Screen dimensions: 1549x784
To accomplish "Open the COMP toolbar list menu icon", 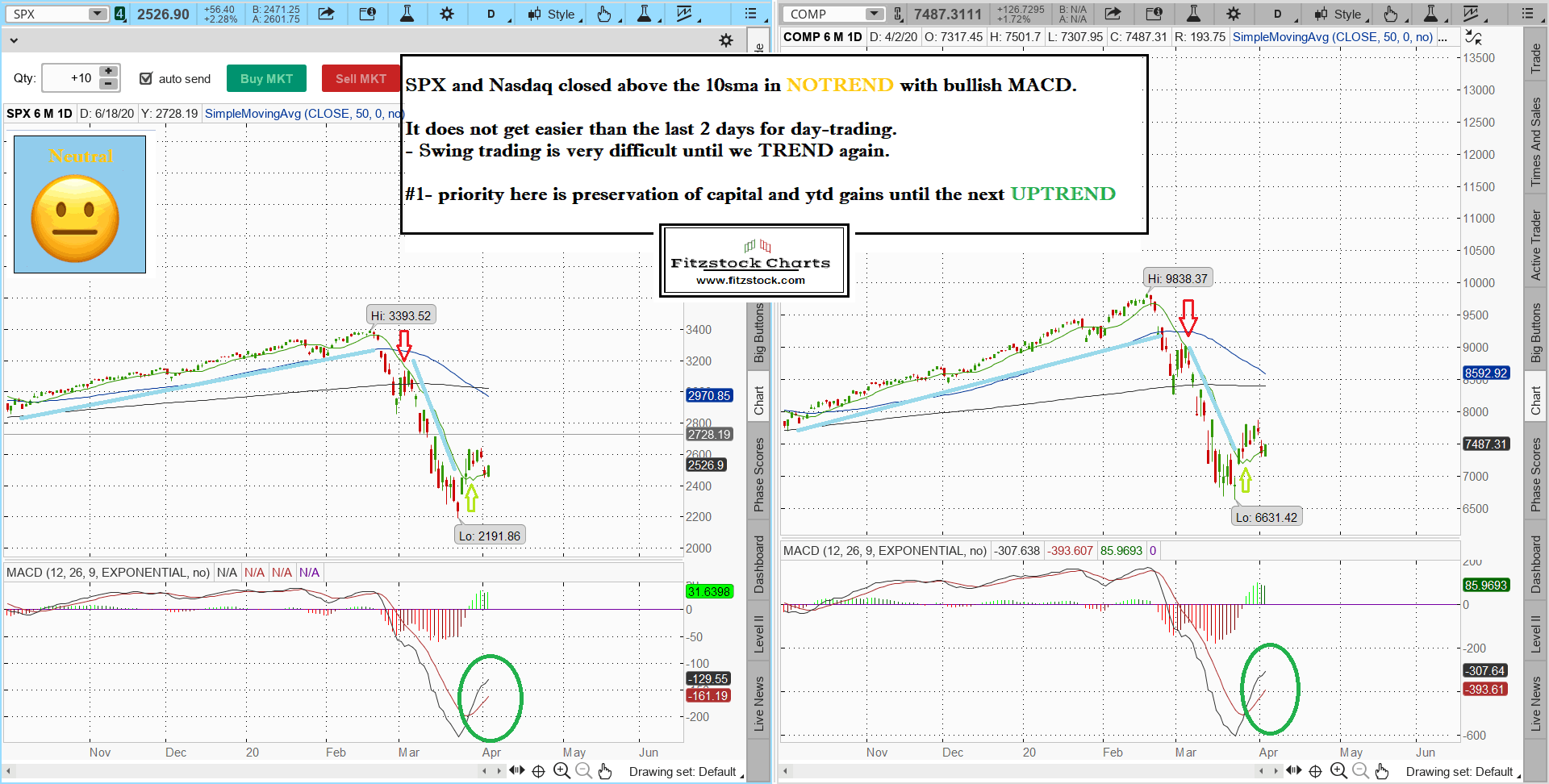I will pos(1527,14).
